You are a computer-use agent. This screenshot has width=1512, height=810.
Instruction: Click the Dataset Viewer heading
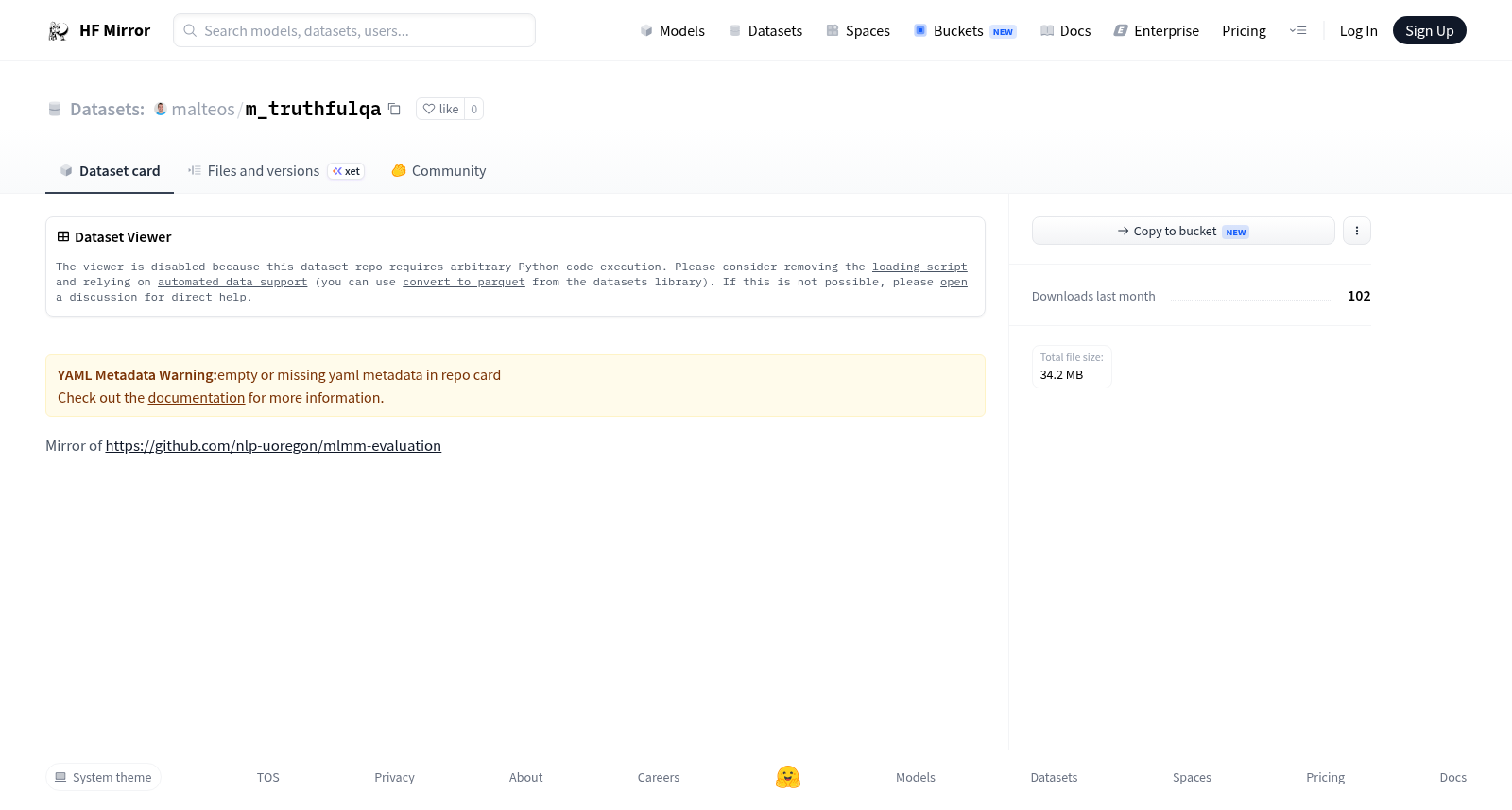(x=123, y=237)
